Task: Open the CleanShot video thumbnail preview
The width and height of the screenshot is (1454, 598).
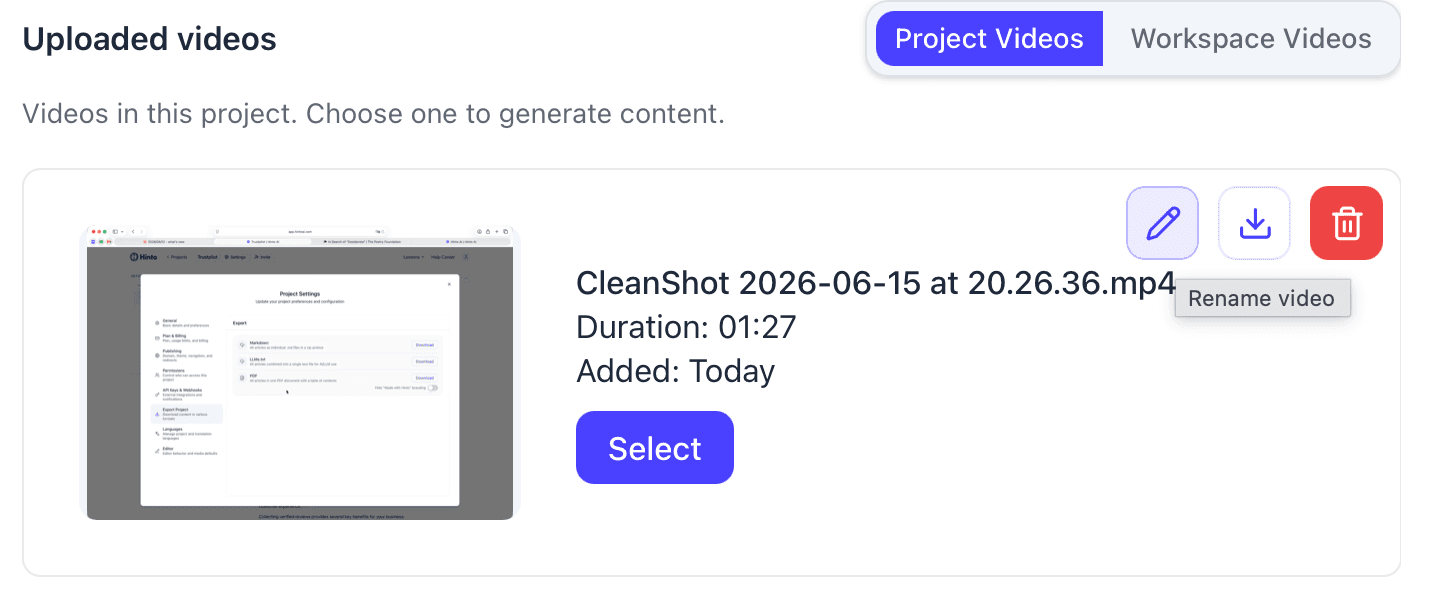Action: 300,371
